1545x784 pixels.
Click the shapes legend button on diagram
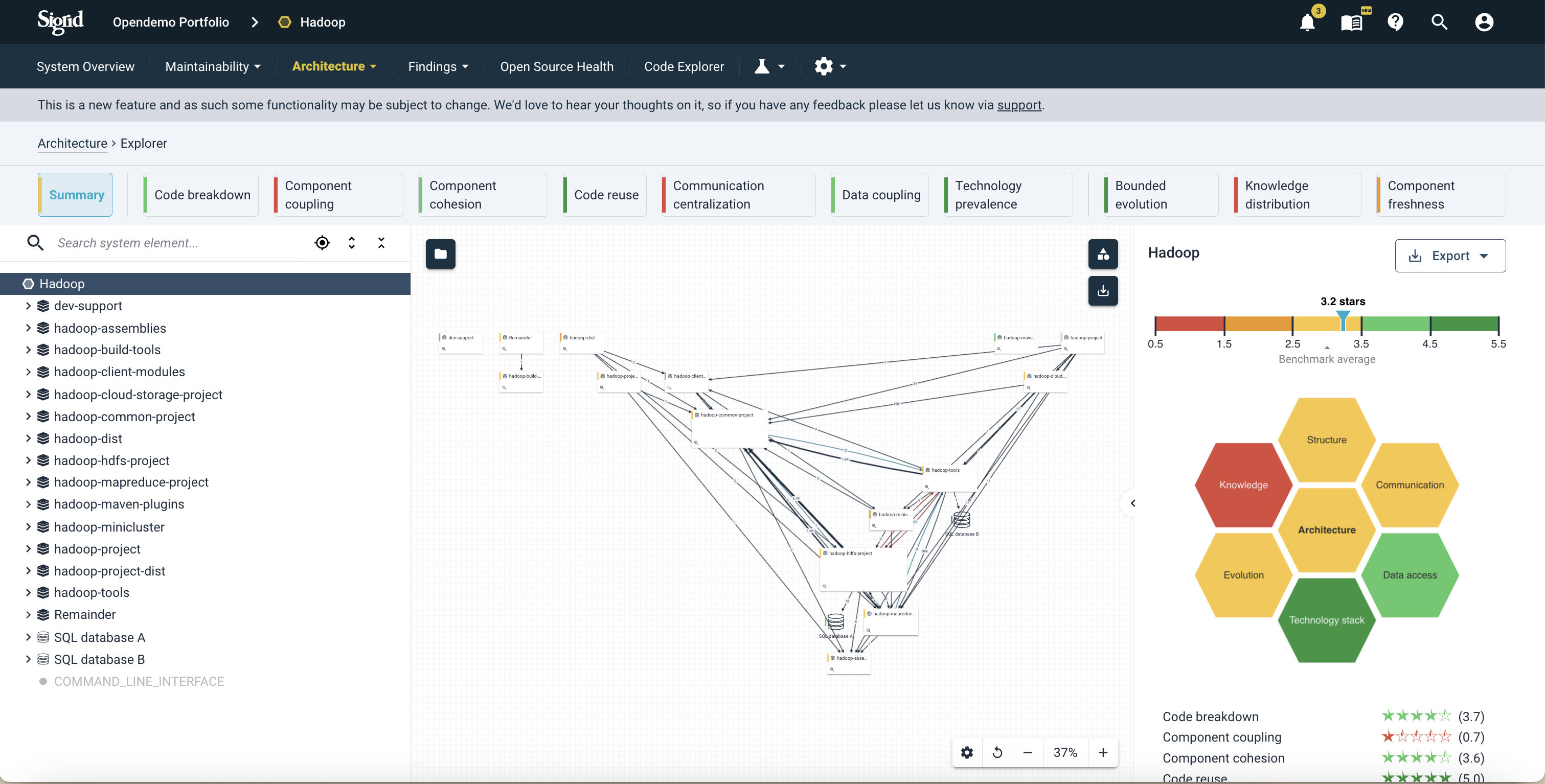click(x=1103, y=254)
